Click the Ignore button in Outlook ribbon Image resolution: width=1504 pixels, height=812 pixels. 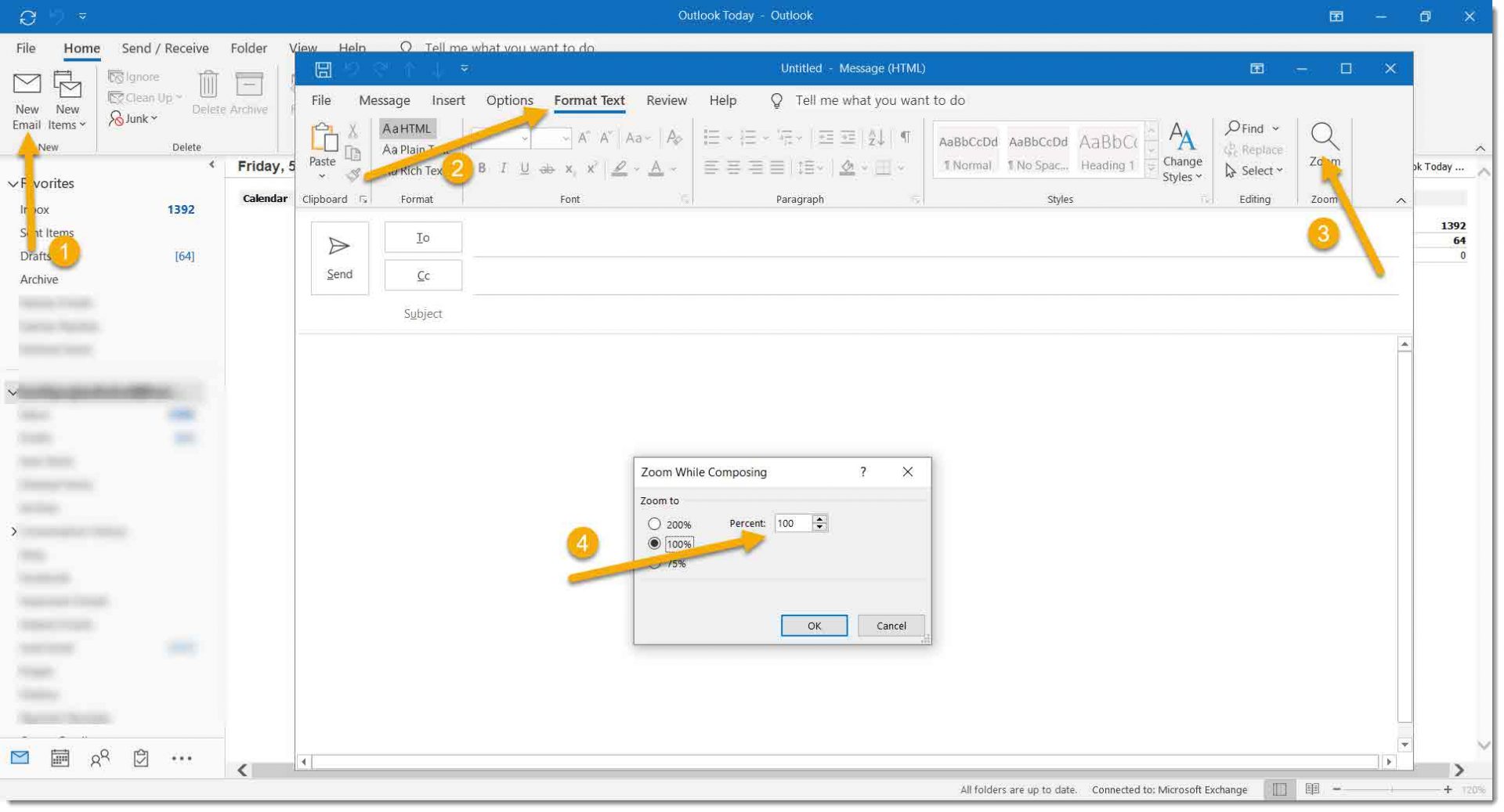point(134,76)
